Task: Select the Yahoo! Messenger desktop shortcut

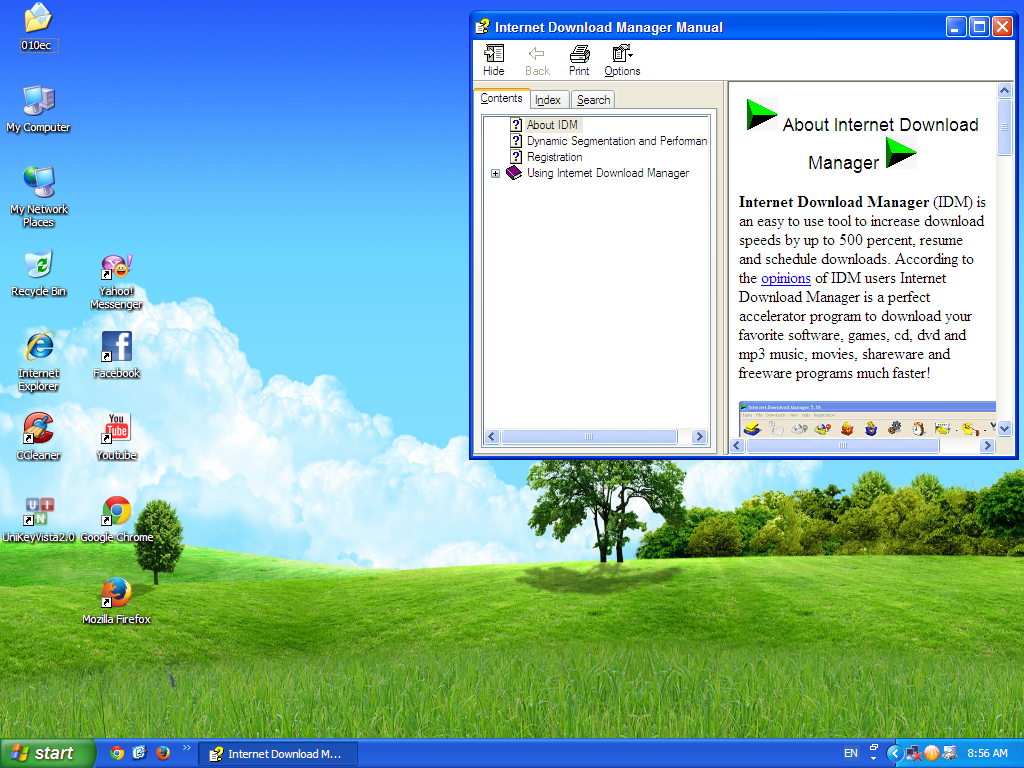Action: (x=116, y=283)
